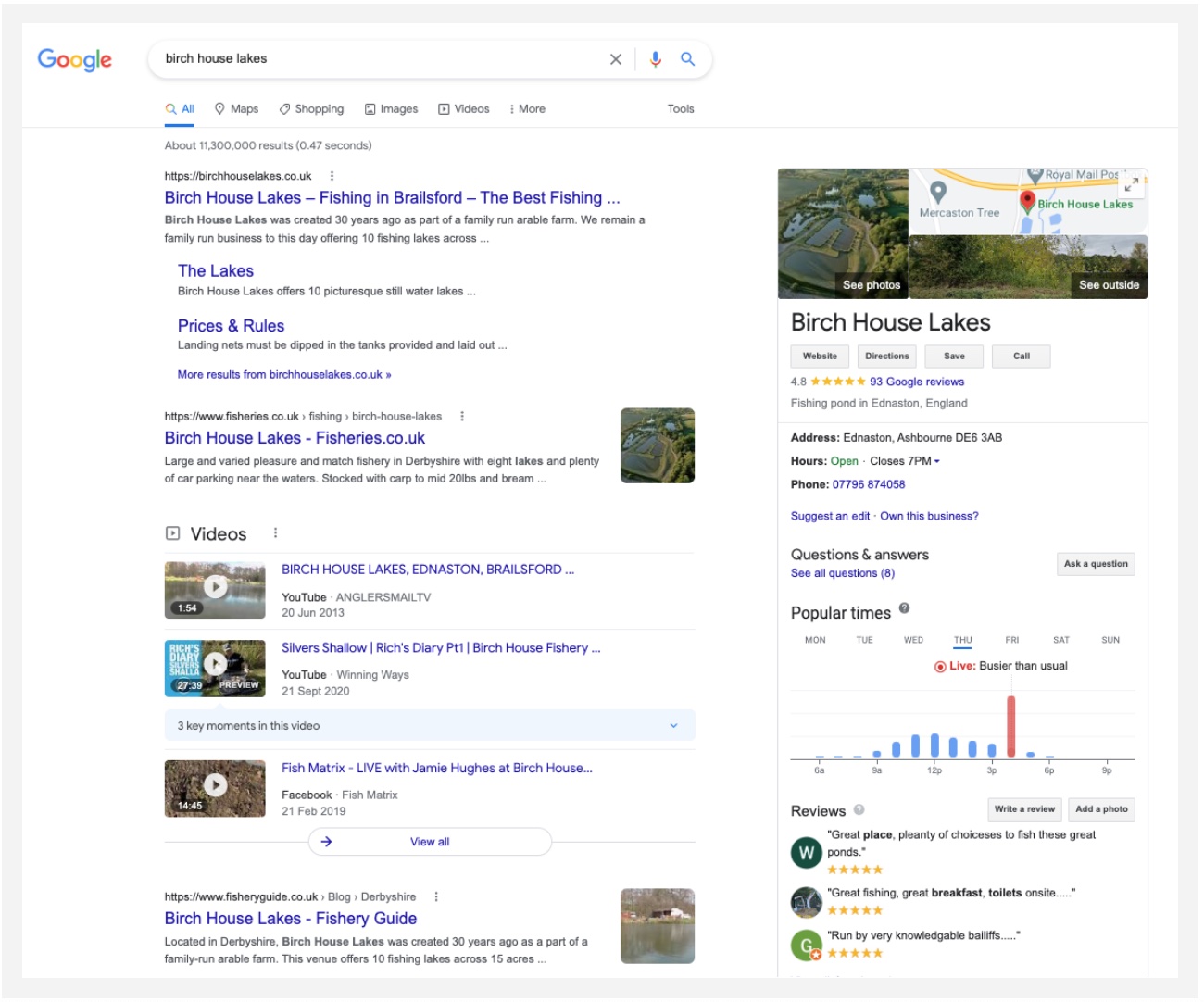Select FRI in Popular times days
The image size is (1204, 1002).
point(1011,640)
